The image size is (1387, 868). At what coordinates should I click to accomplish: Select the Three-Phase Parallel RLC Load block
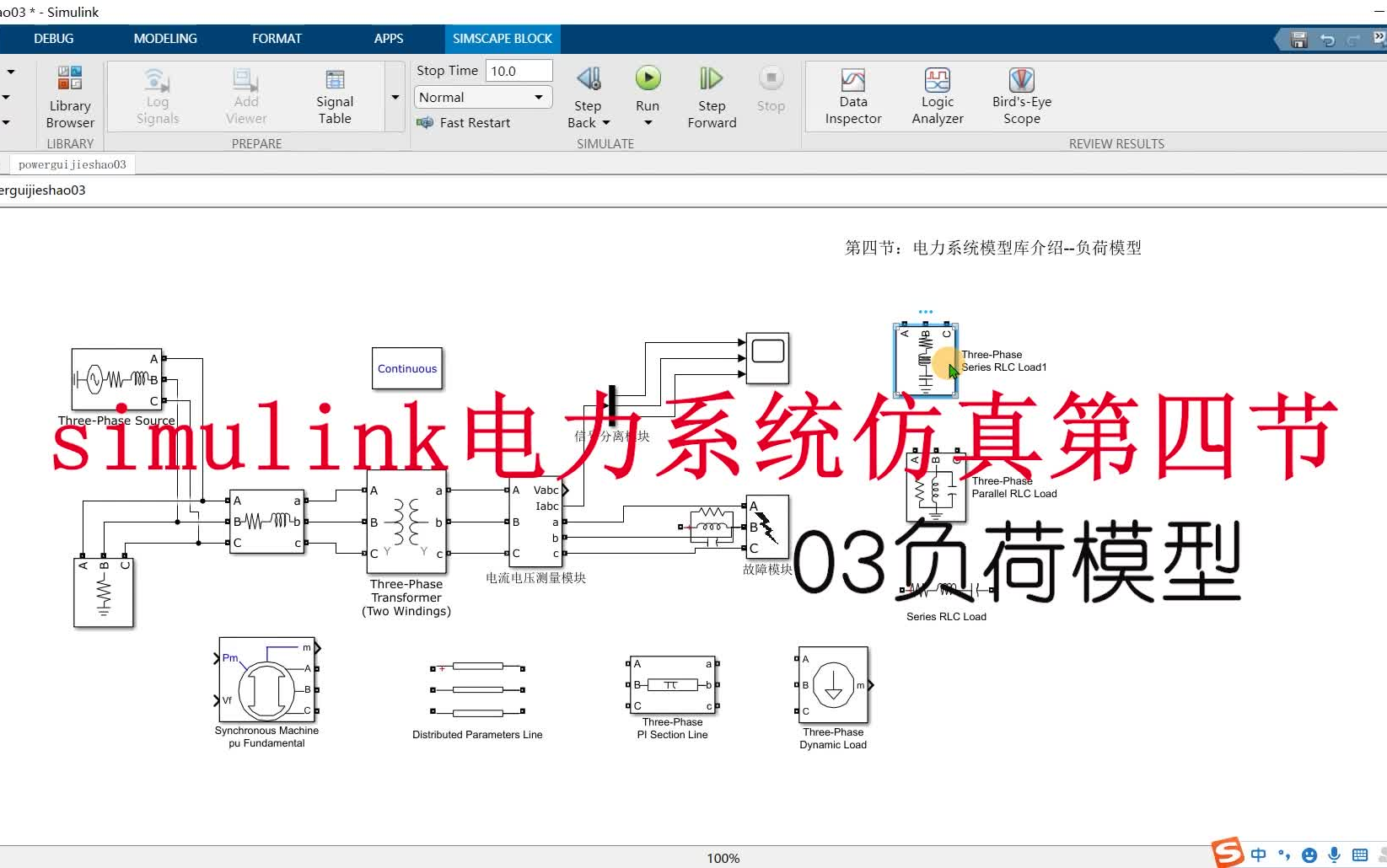[x=936, y=486]
